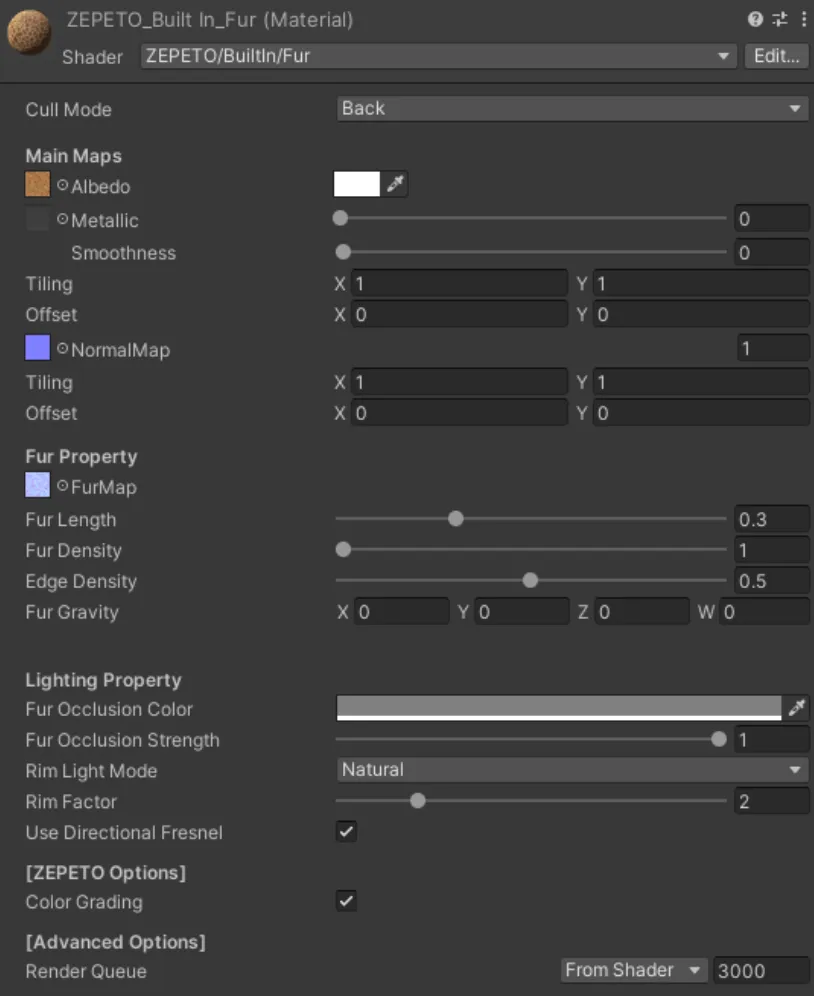This screenshot has height=996, width=814.
Task: Click the Smoothness value field
Action: [x=771, y=253]
